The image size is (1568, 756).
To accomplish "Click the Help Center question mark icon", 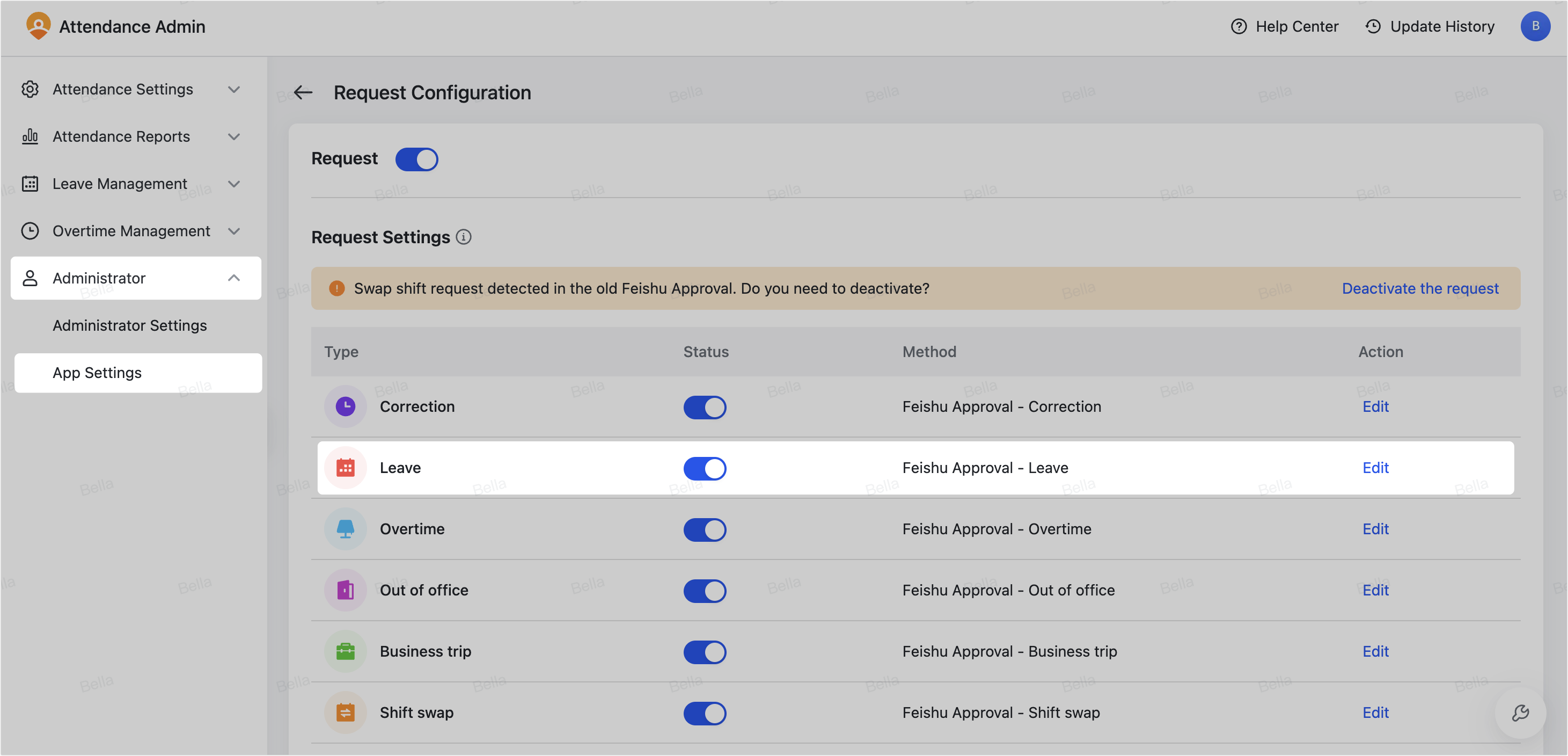I will point(1238,27).
